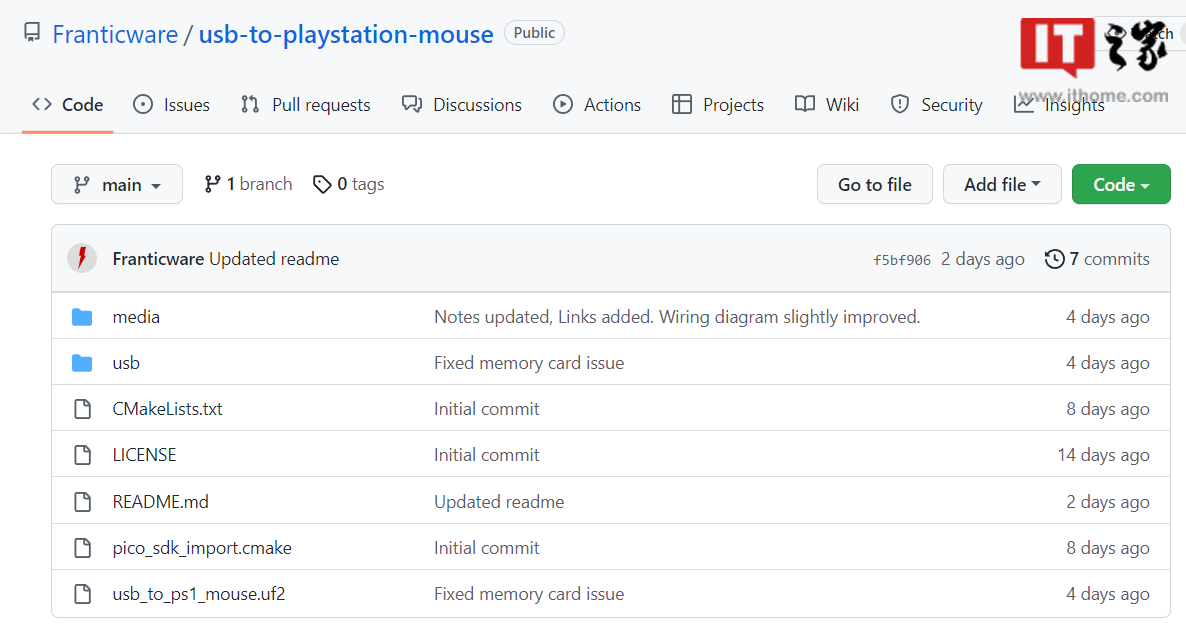Open the media folder
Image resolution: width=1186 pixels, height=628 pixels.
coord(136,317)
